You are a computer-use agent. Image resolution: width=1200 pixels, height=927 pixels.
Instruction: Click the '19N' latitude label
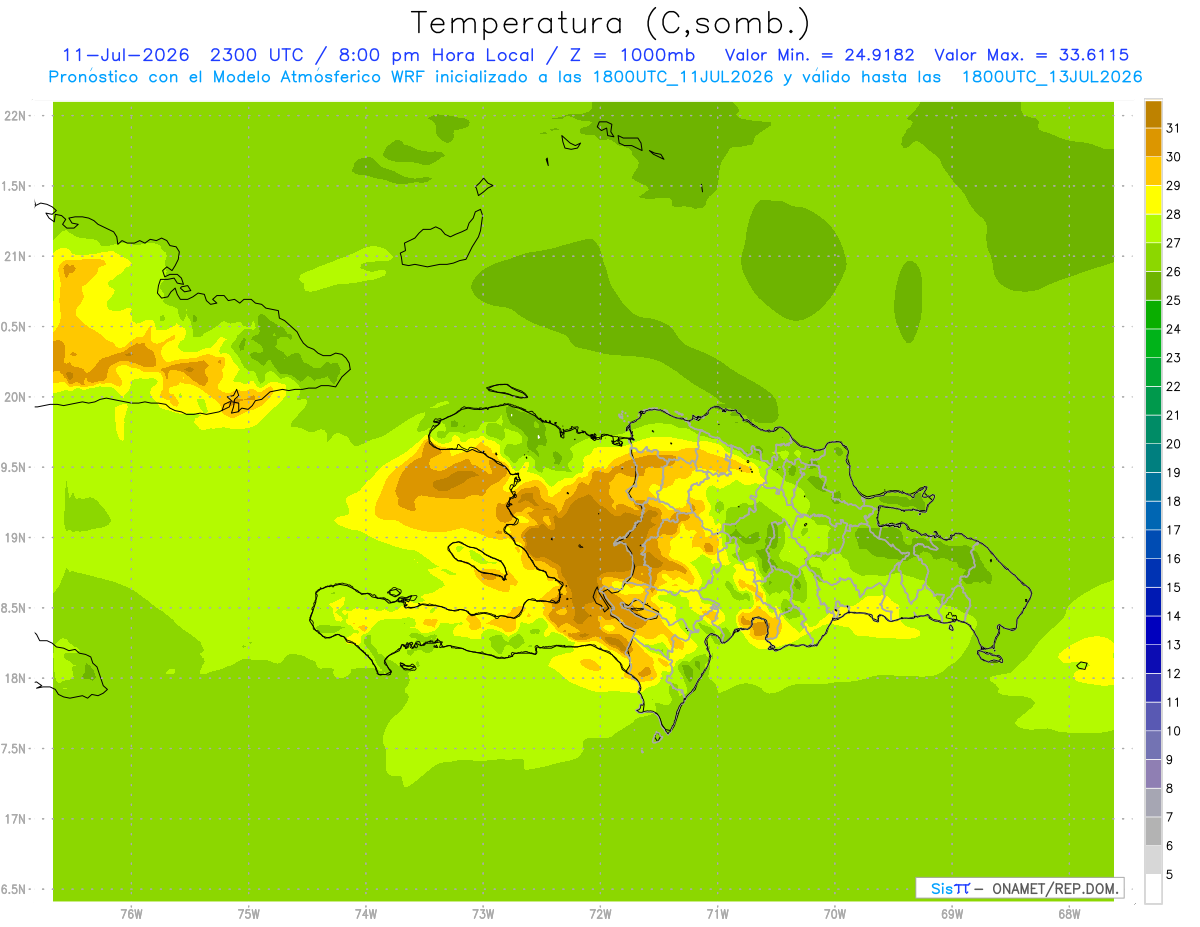(17, 537)
